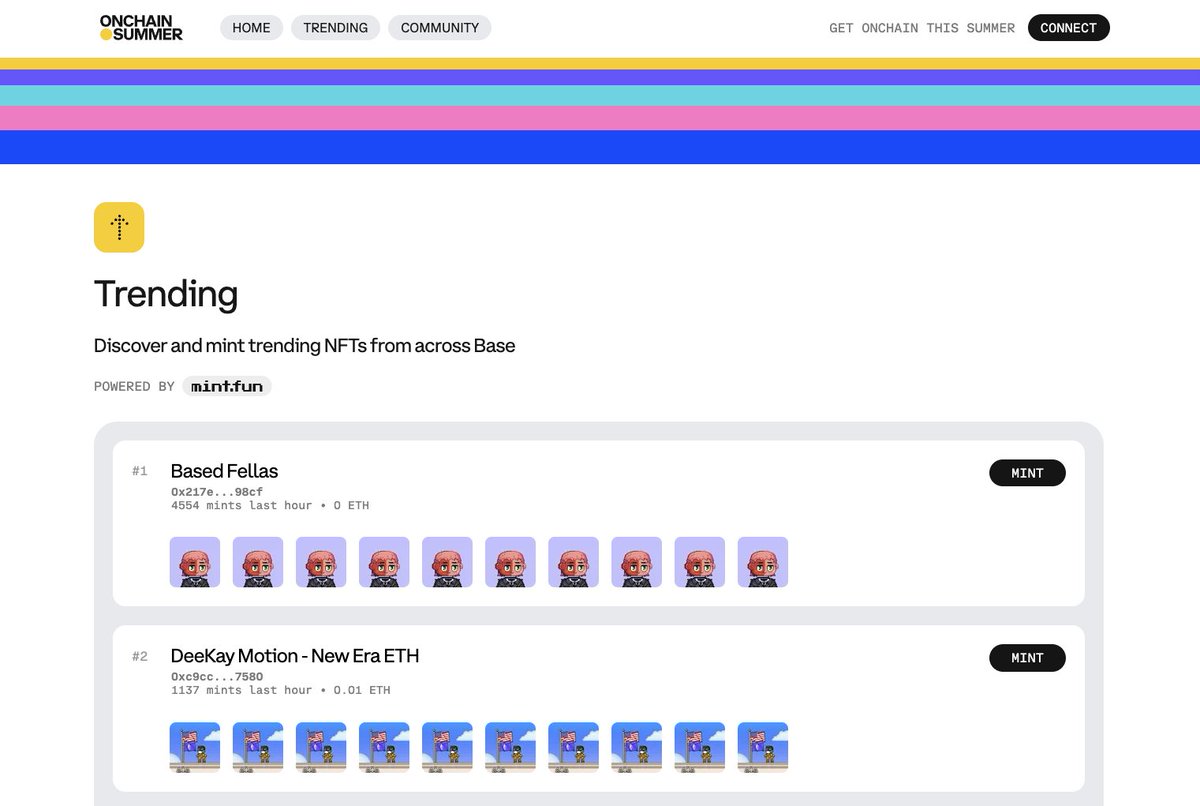Mint the Based Fellas collection
Screen dimensions: 1200x806
point(1027,473)
